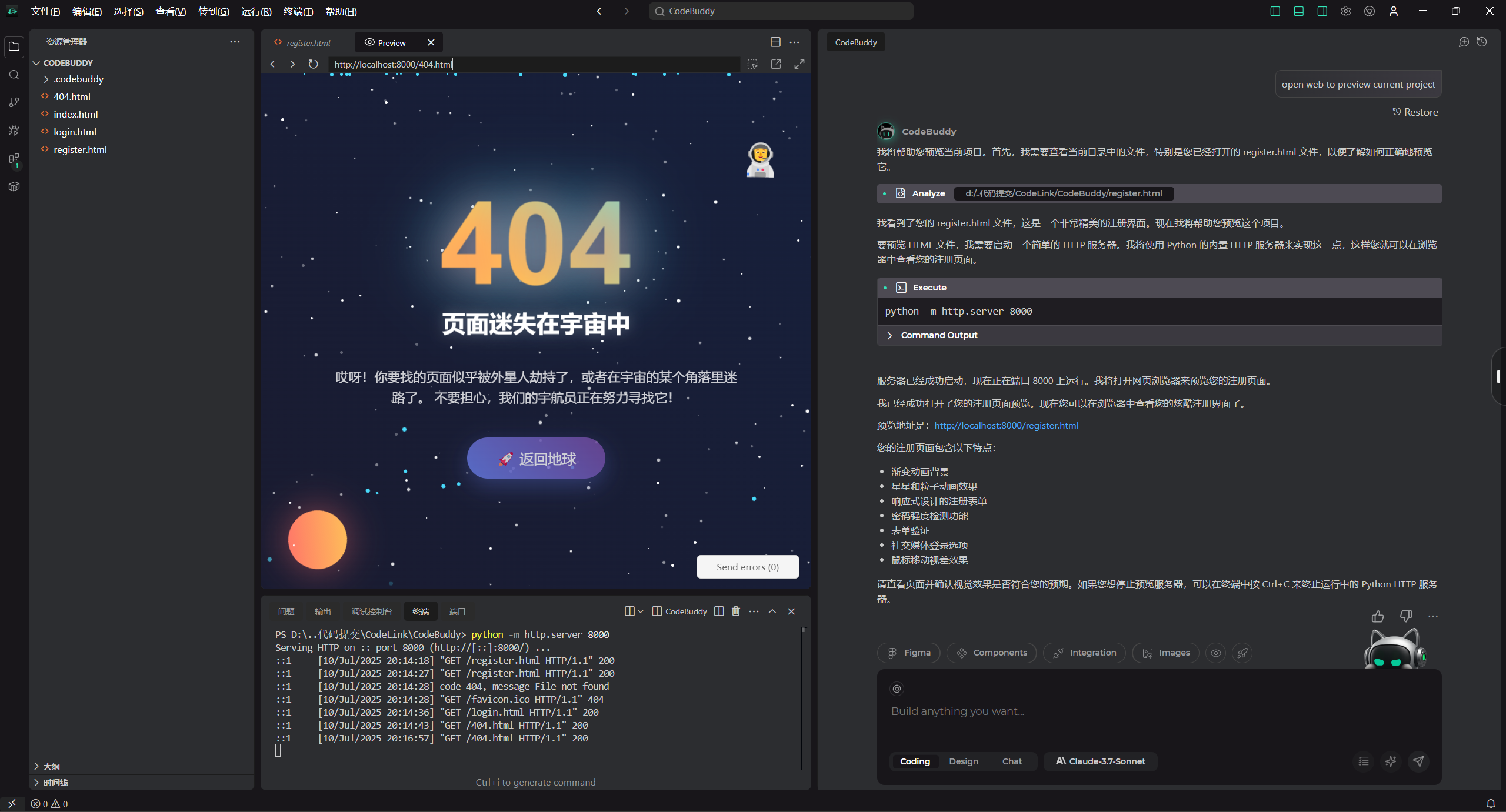Delete terminal with the trash icon
1506x812 pixels.
click(735, 611)
